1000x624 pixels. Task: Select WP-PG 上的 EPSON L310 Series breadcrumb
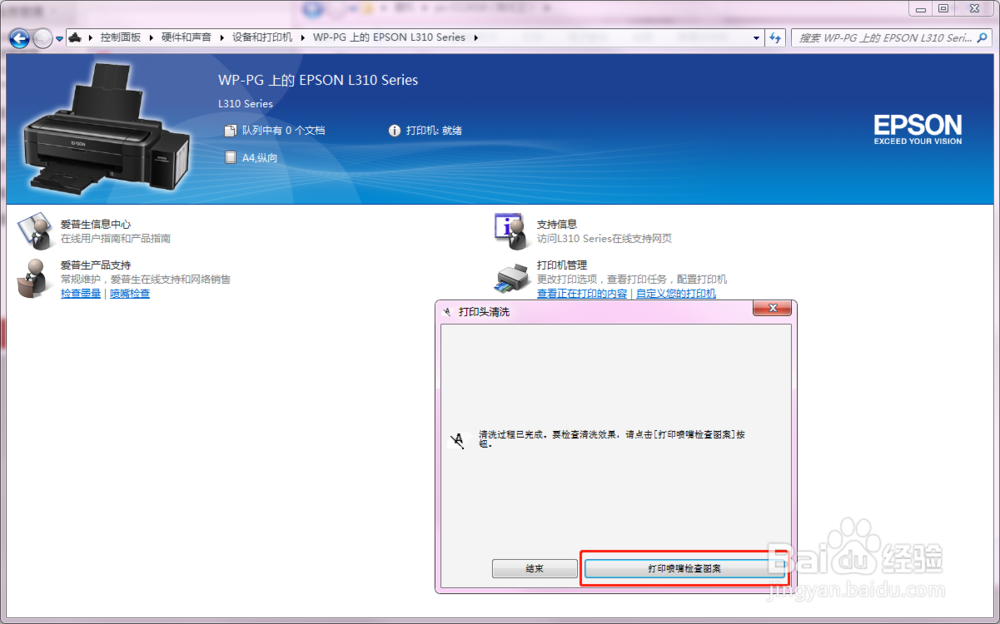388,38
